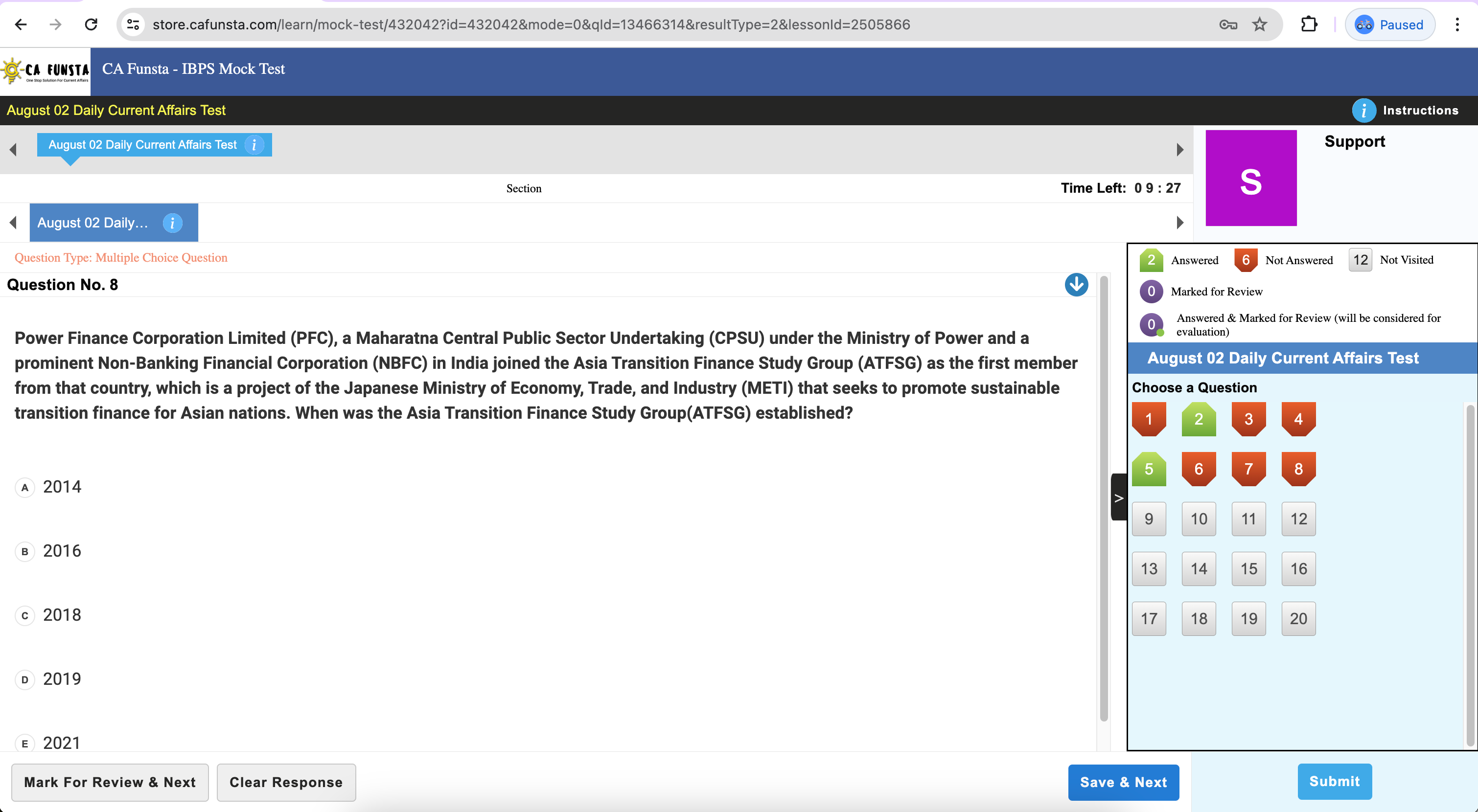This screenshot has height=812, width=1478.
Task: Reload the page
Action: point(91,24)
